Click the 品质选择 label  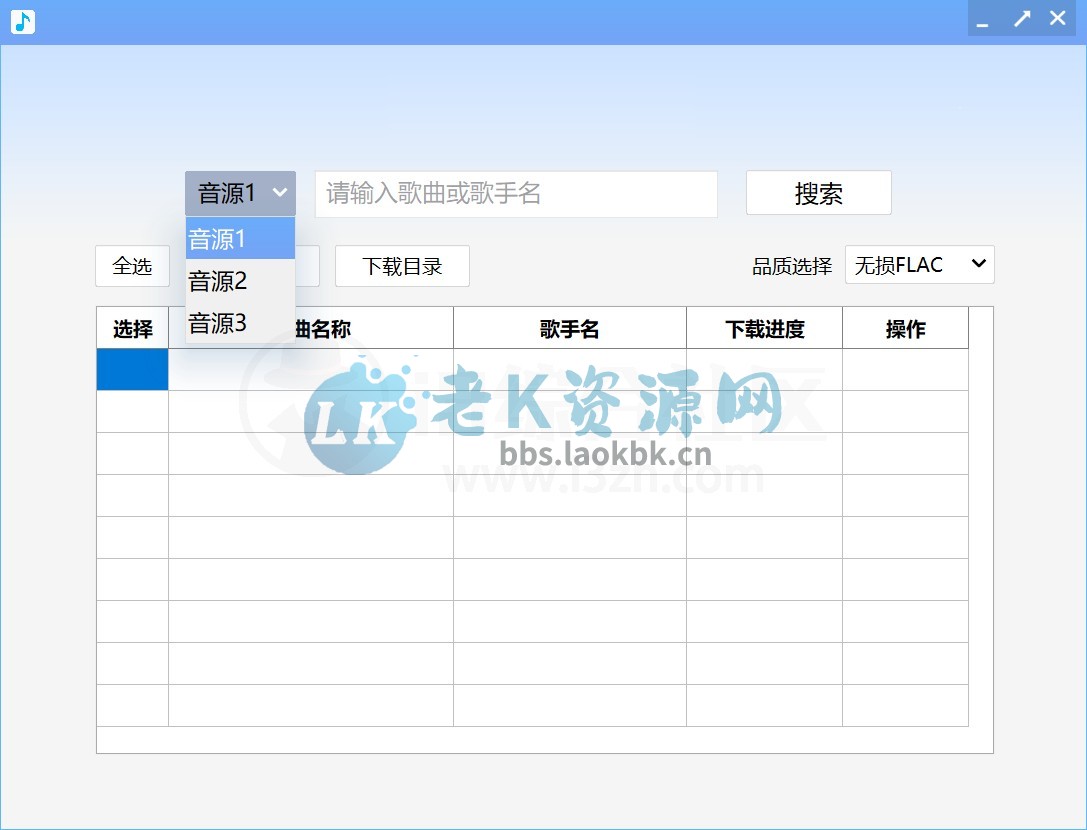792,266
